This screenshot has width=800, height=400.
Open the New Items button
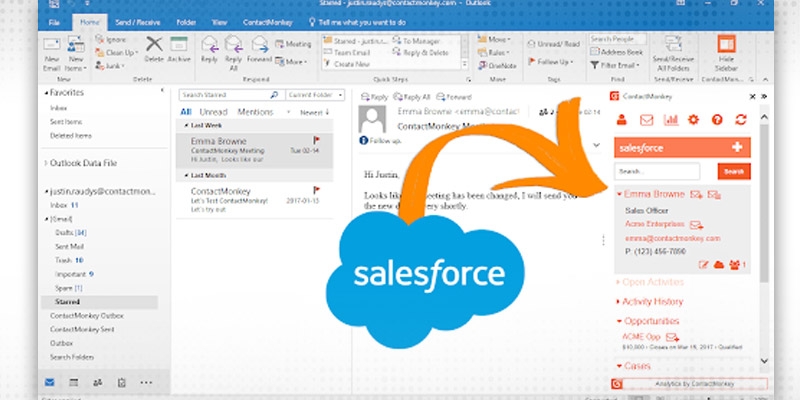coord(76,54)
